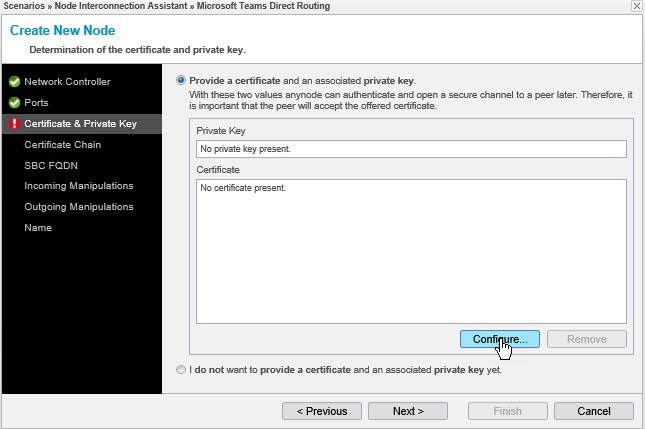Go back with the < Previous button
The width and height of the screenshot is (645, 429).
[x=321, y=411]
